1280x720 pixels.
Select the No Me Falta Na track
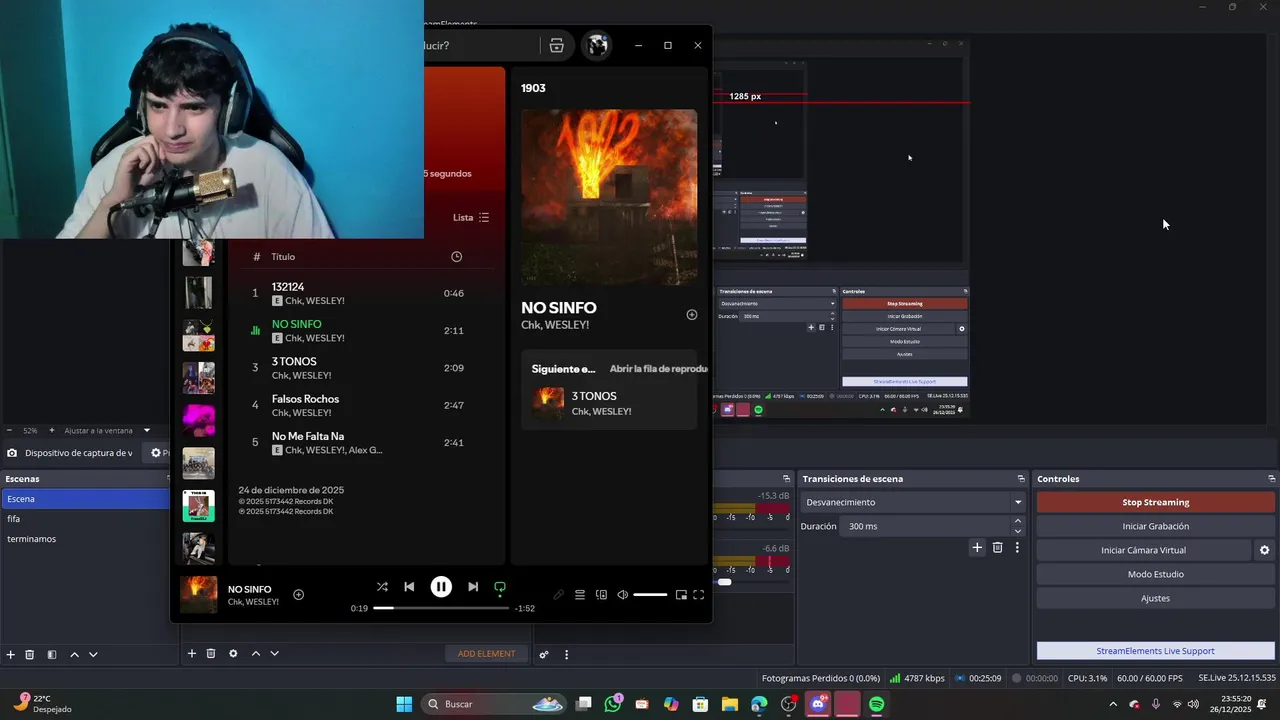click(x=367, y=443)
